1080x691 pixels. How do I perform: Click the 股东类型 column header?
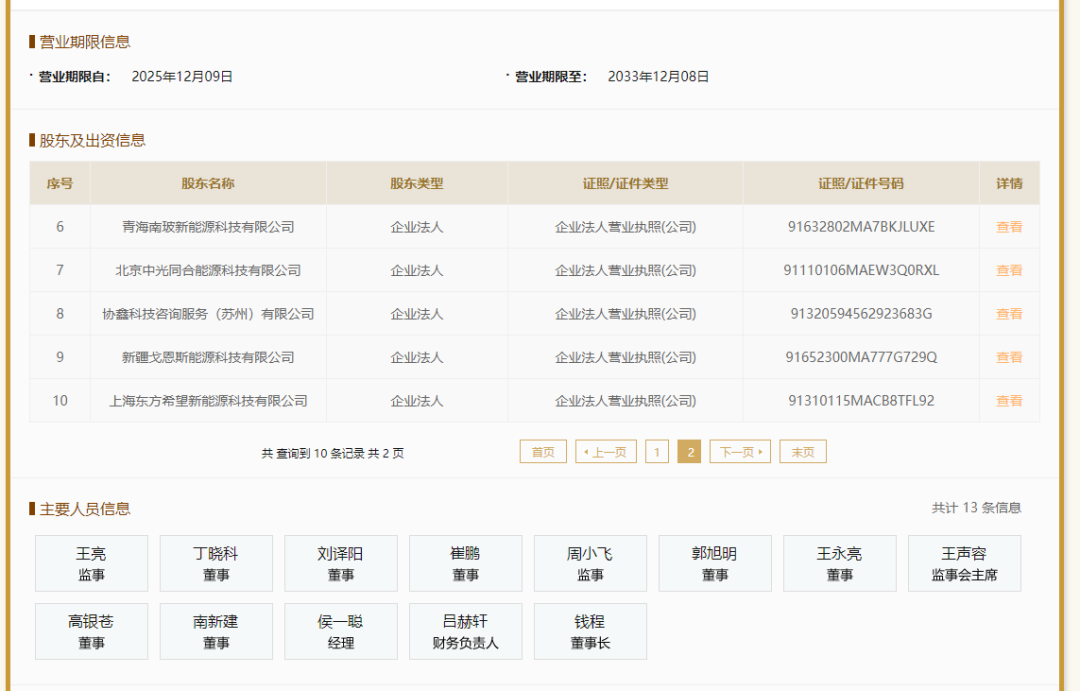point(417,183)
